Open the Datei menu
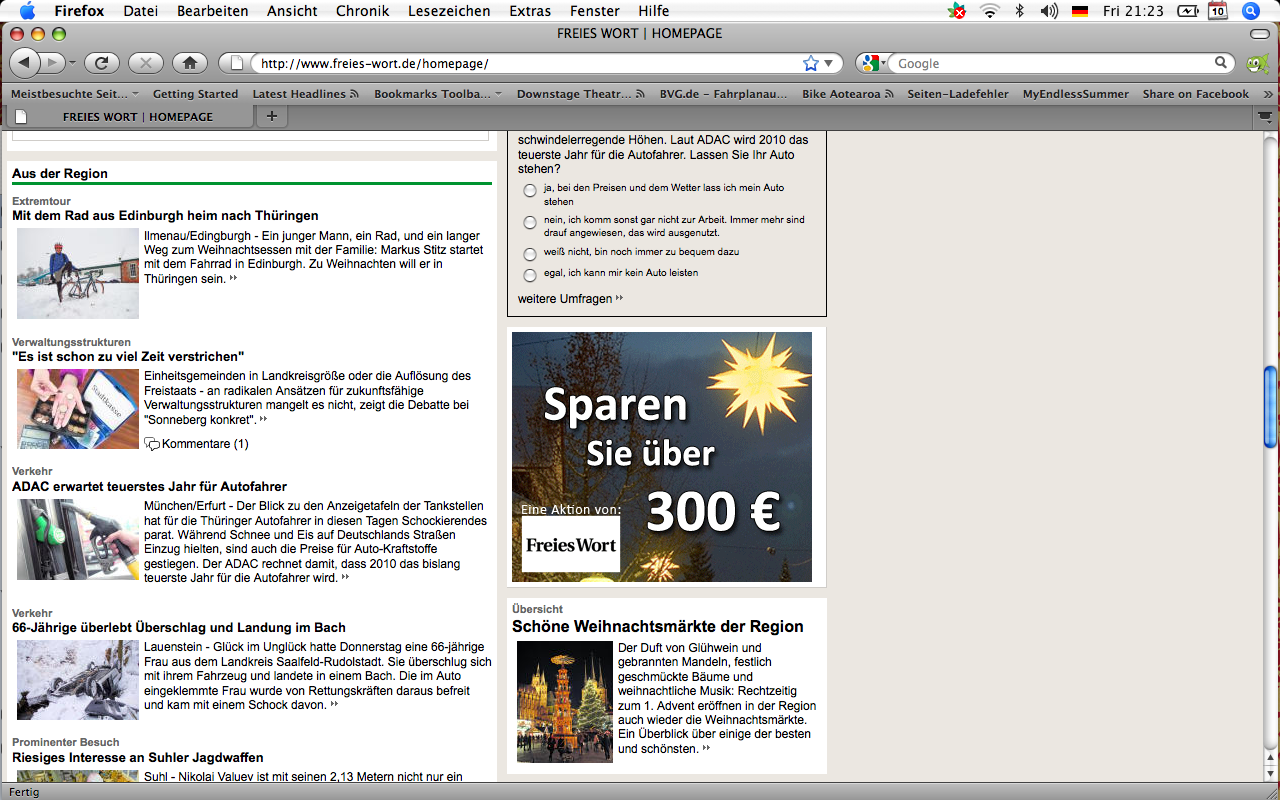The height and width of the screenshot is (800, 1280). tap(141, 11)
